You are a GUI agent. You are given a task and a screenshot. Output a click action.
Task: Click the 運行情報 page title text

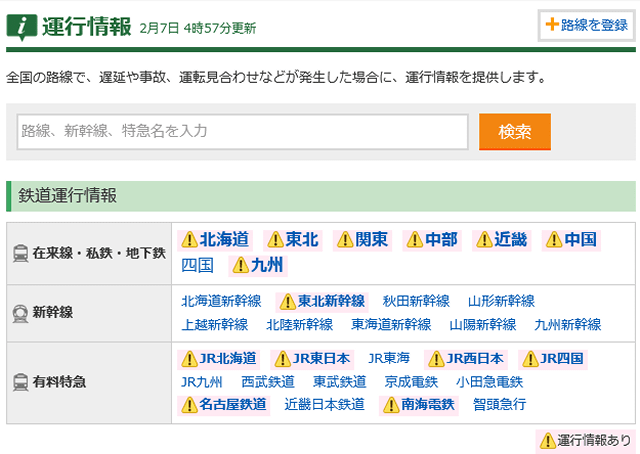87,27
